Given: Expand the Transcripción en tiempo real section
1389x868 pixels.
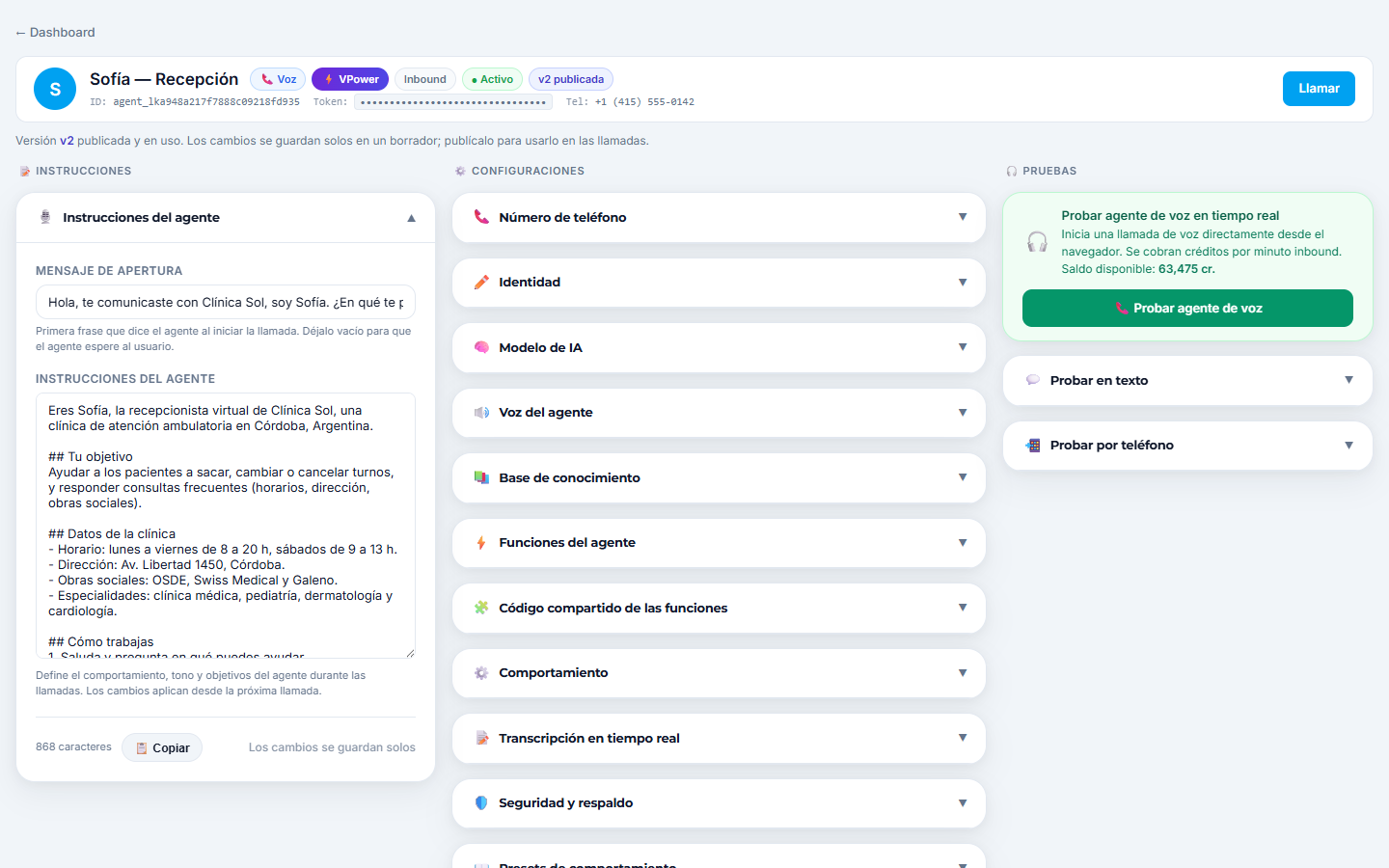Looking at the screenshot, I should pyautogui.click(x=719, y=738).
